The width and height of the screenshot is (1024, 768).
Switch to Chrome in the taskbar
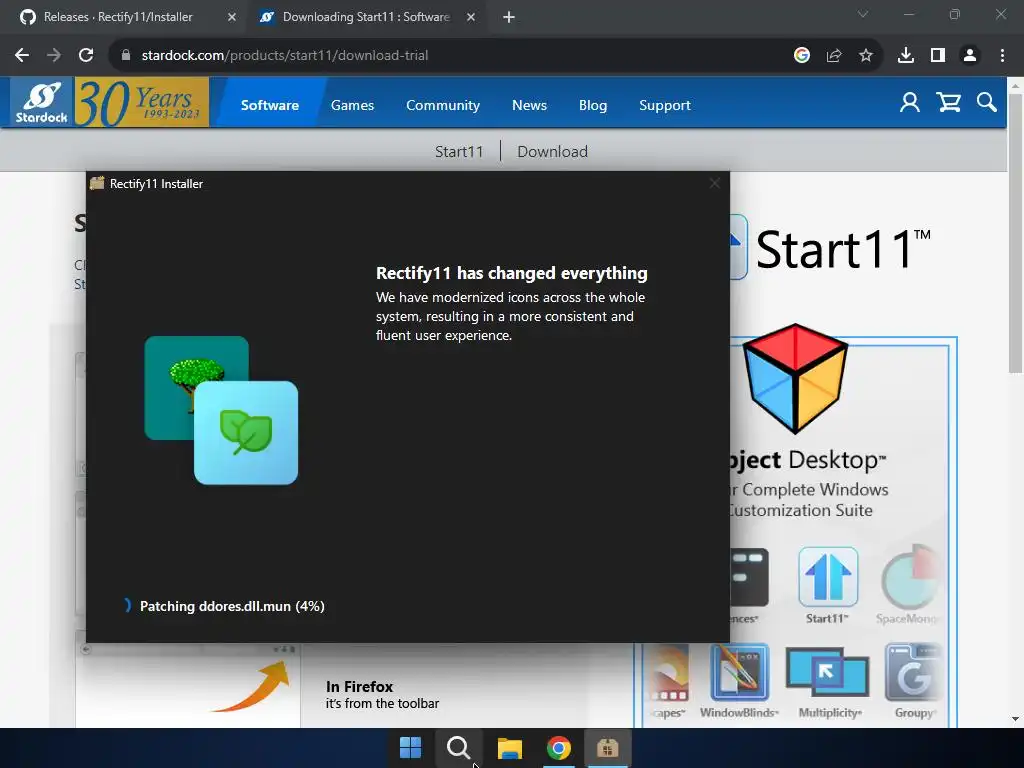point(558,748)
